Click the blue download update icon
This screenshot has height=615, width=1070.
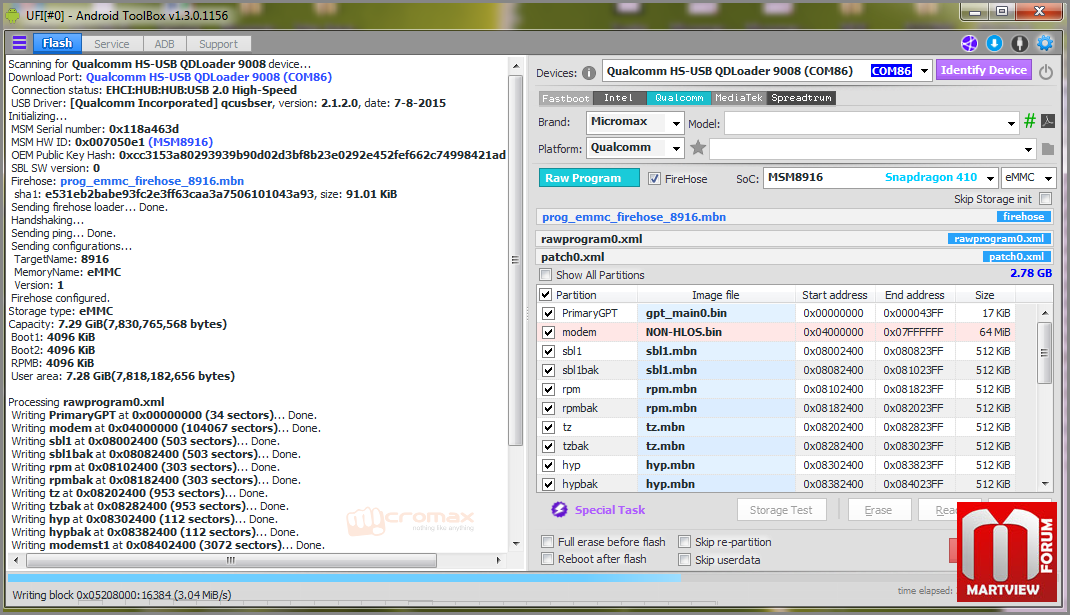pyautogui.click(x=994, y=44)
